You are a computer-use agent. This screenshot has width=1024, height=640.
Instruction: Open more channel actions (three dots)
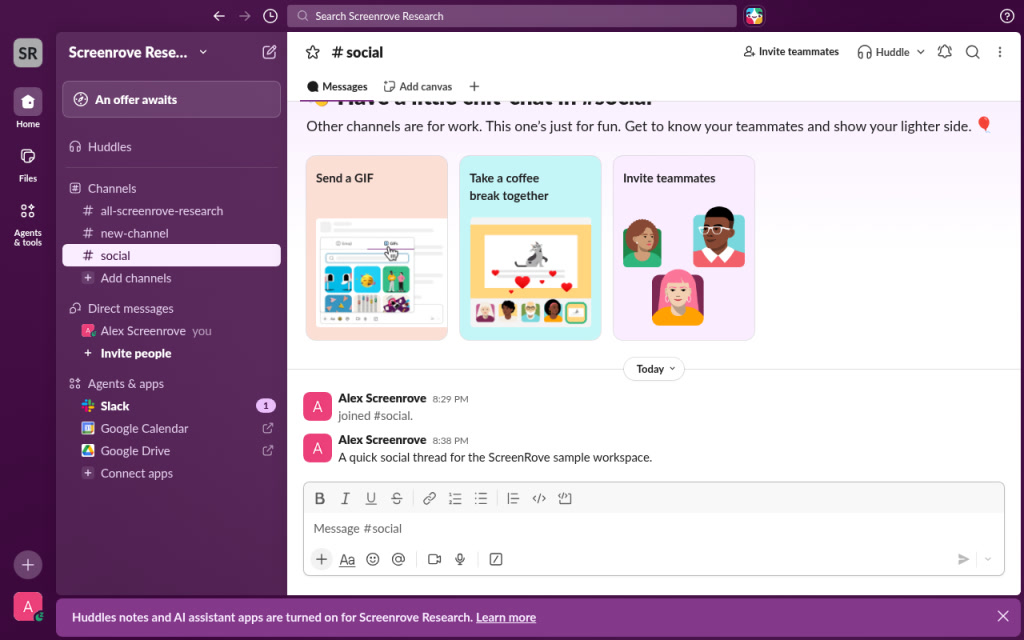[1000, 52]
